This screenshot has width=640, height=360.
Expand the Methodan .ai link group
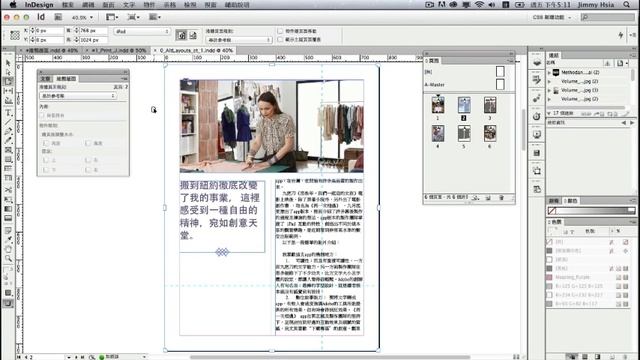tap(549, 73)
